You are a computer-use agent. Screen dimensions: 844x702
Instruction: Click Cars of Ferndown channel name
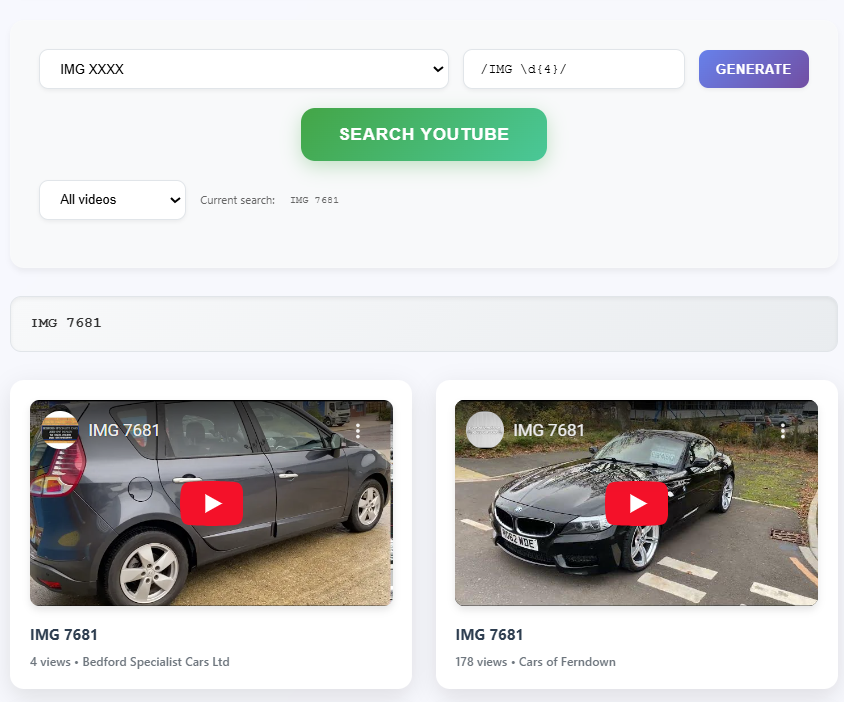tap(567, 662)
